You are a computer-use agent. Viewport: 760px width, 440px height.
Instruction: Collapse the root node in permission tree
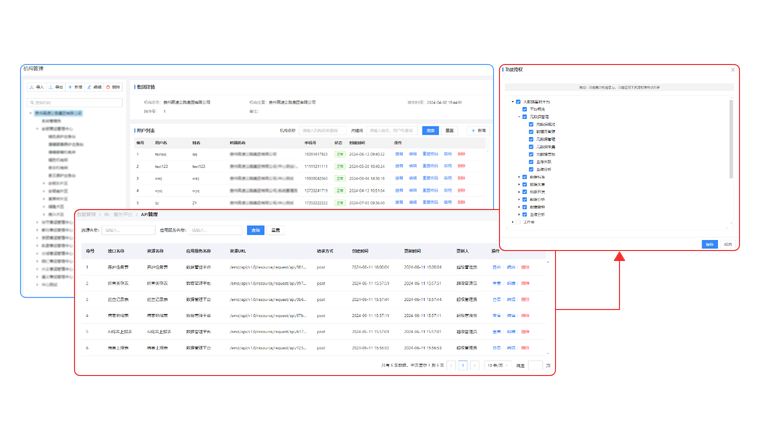coord(511,102)
